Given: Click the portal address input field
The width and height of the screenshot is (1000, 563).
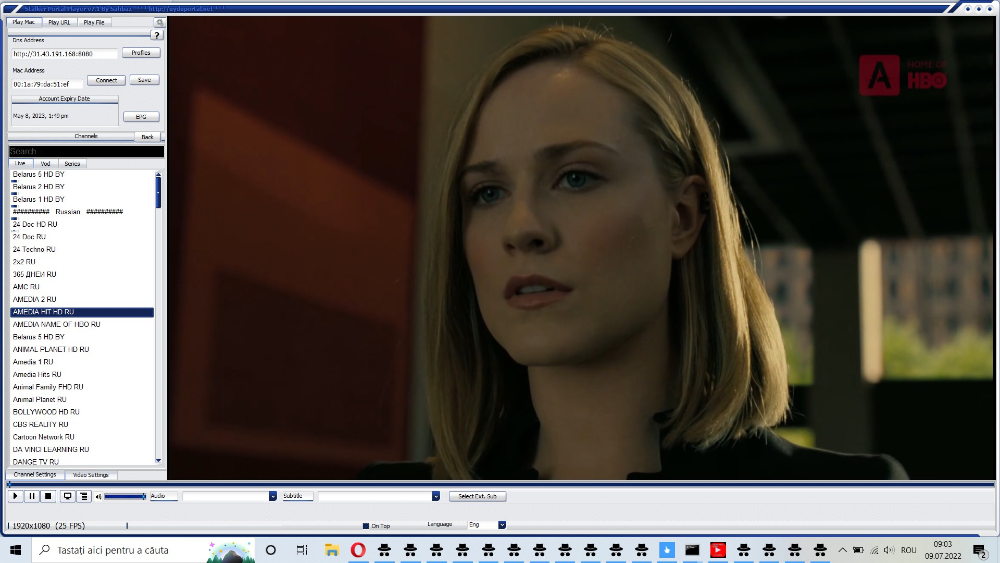Looking at the screenshot, I should click(x=64, y=54).
